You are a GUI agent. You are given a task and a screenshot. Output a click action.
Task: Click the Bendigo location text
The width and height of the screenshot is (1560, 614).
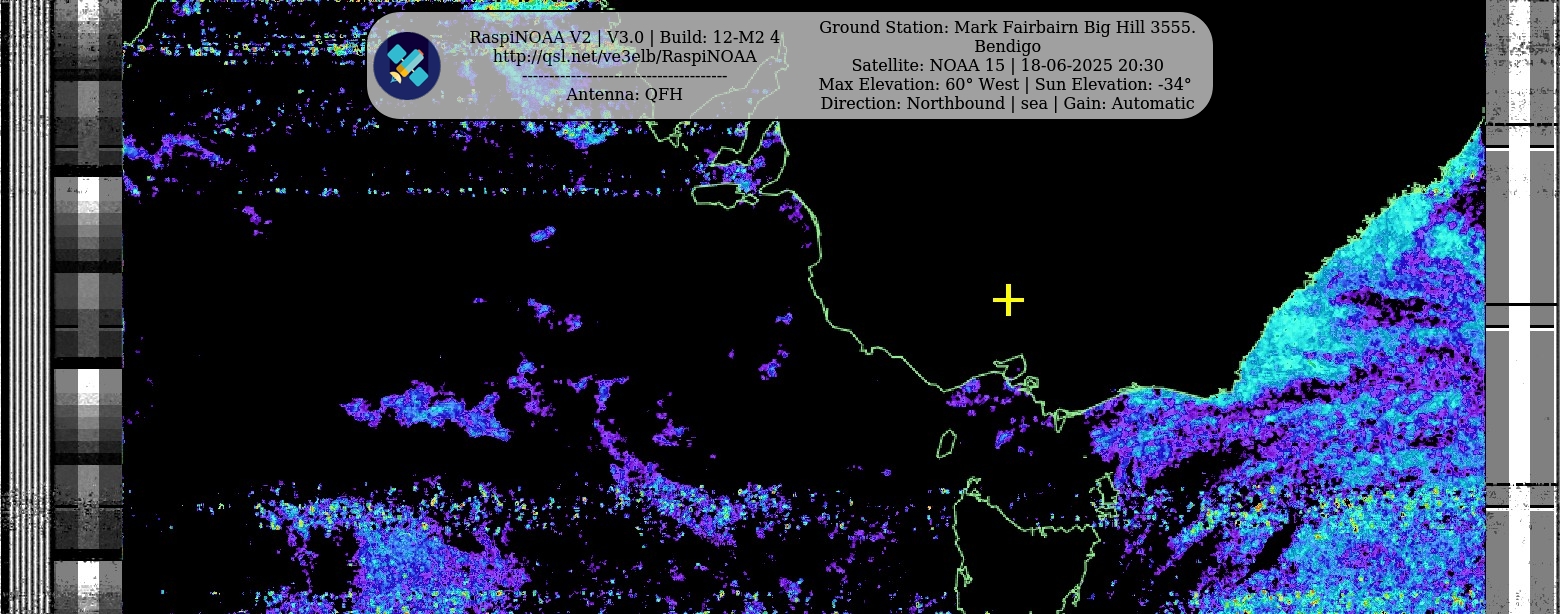pyautogui.click(x=1006, y=46)
